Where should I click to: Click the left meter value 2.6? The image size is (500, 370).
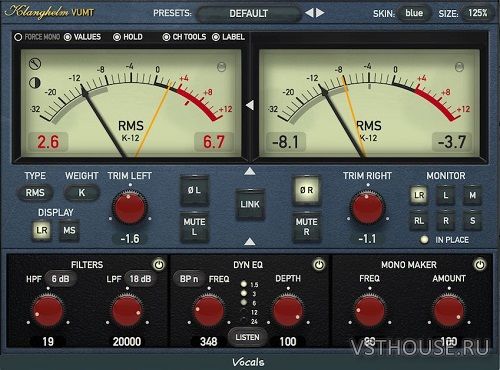point(48,142)
